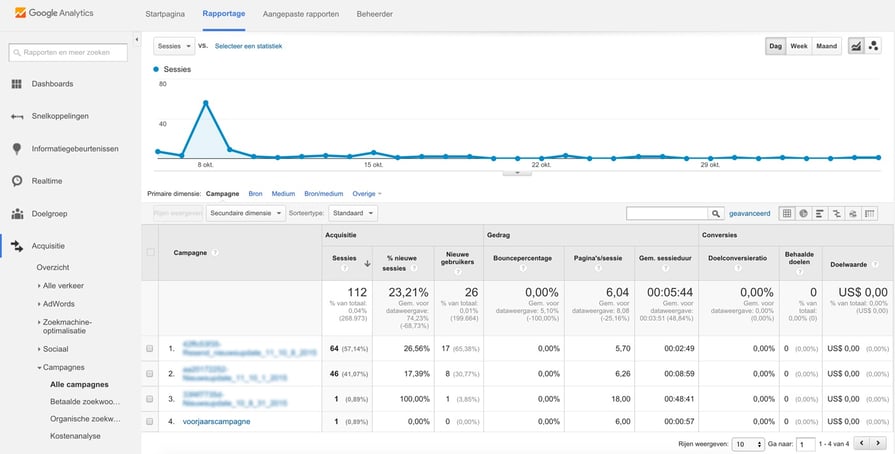Open the Aangepaste rapporten tab
Image resolution: width=895 pixels, height=454 pixels.
pos(300,15)
